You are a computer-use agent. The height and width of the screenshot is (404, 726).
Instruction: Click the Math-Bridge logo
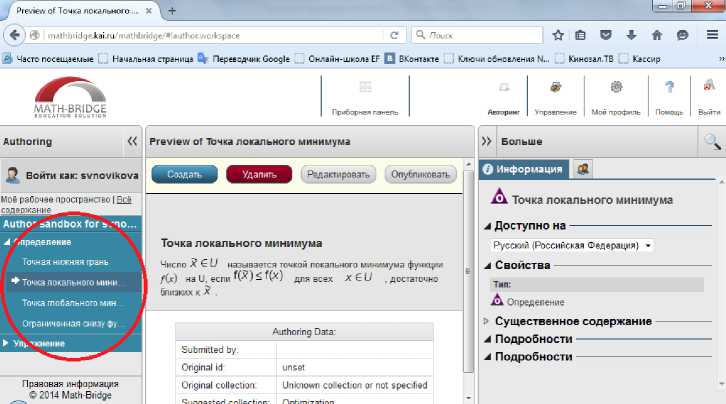pos(70,98)
